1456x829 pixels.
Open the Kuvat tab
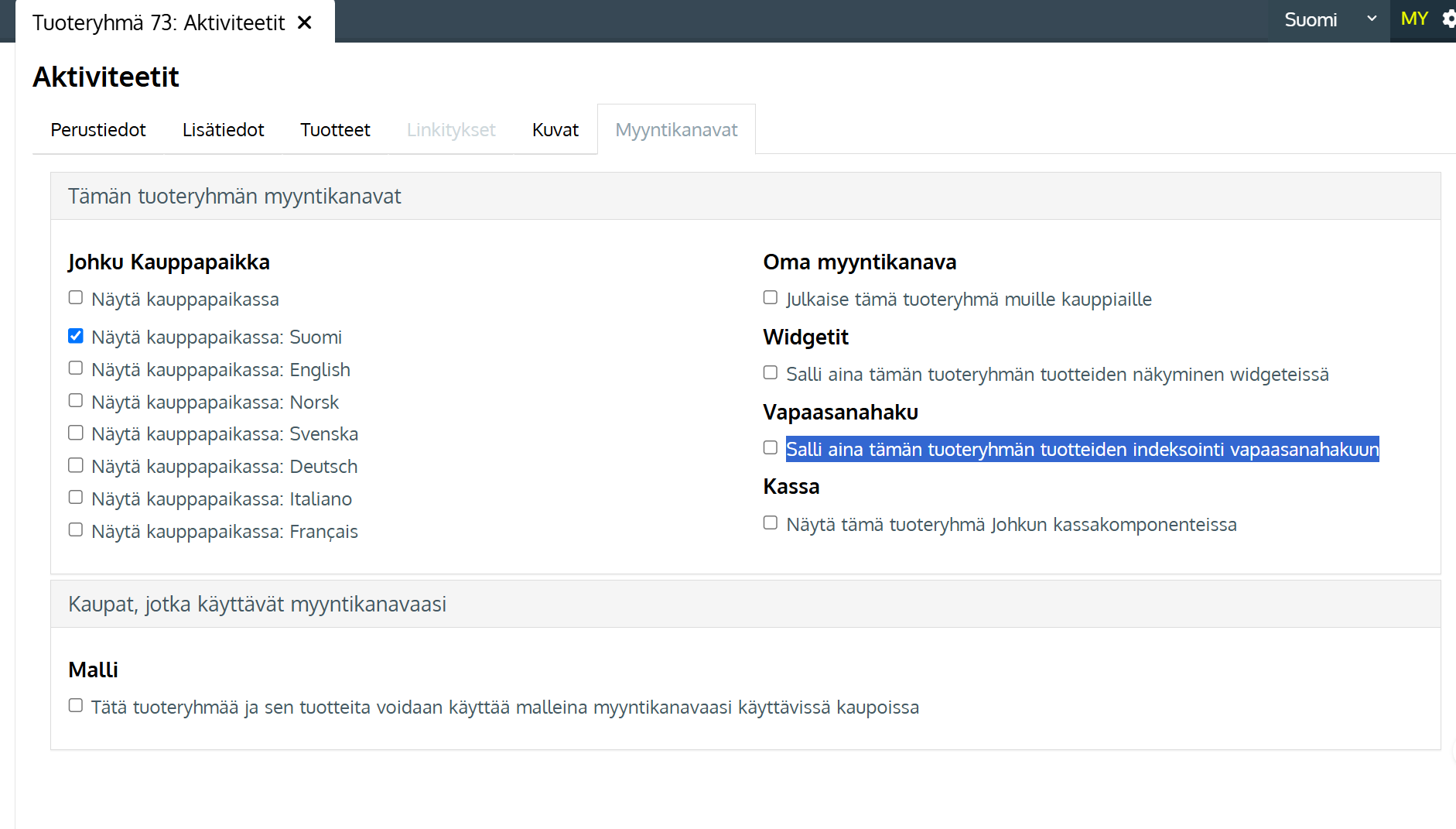tap(555, 130)
